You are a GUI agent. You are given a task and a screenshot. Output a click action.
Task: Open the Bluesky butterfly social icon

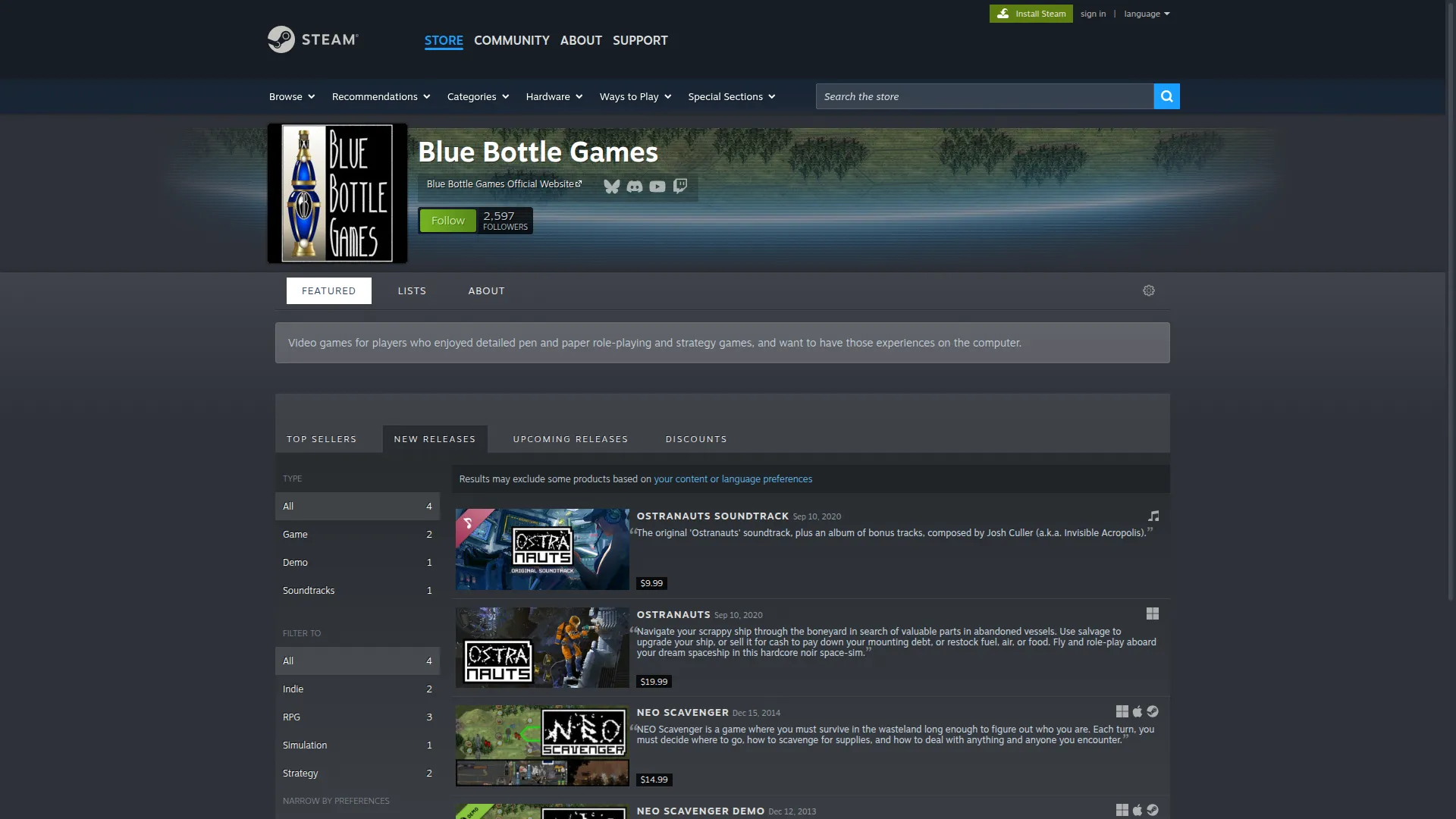[x=612, y=187]
